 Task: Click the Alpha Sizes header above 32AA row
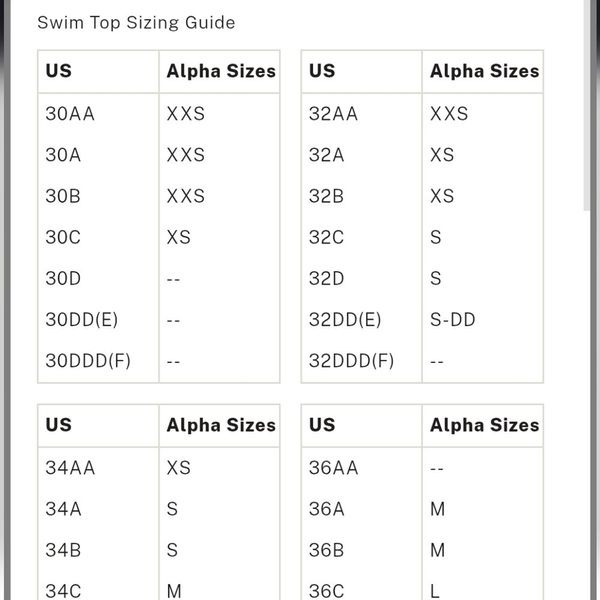(484, 71)
